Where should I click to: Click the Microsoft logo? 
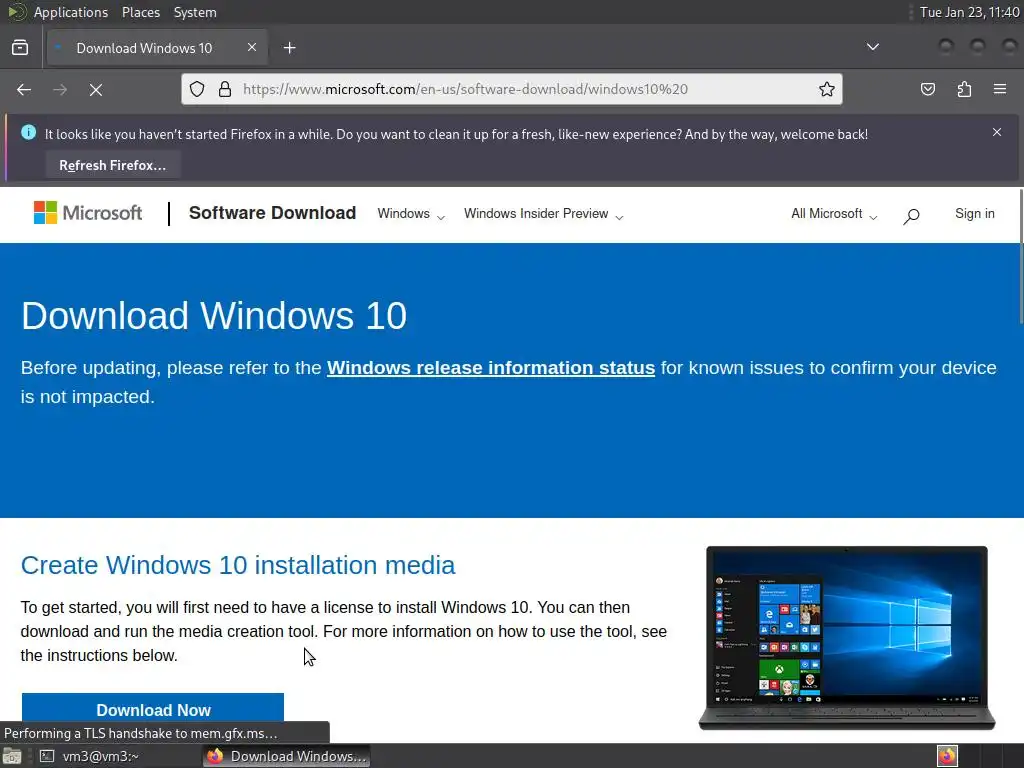(x=88, y=213)
